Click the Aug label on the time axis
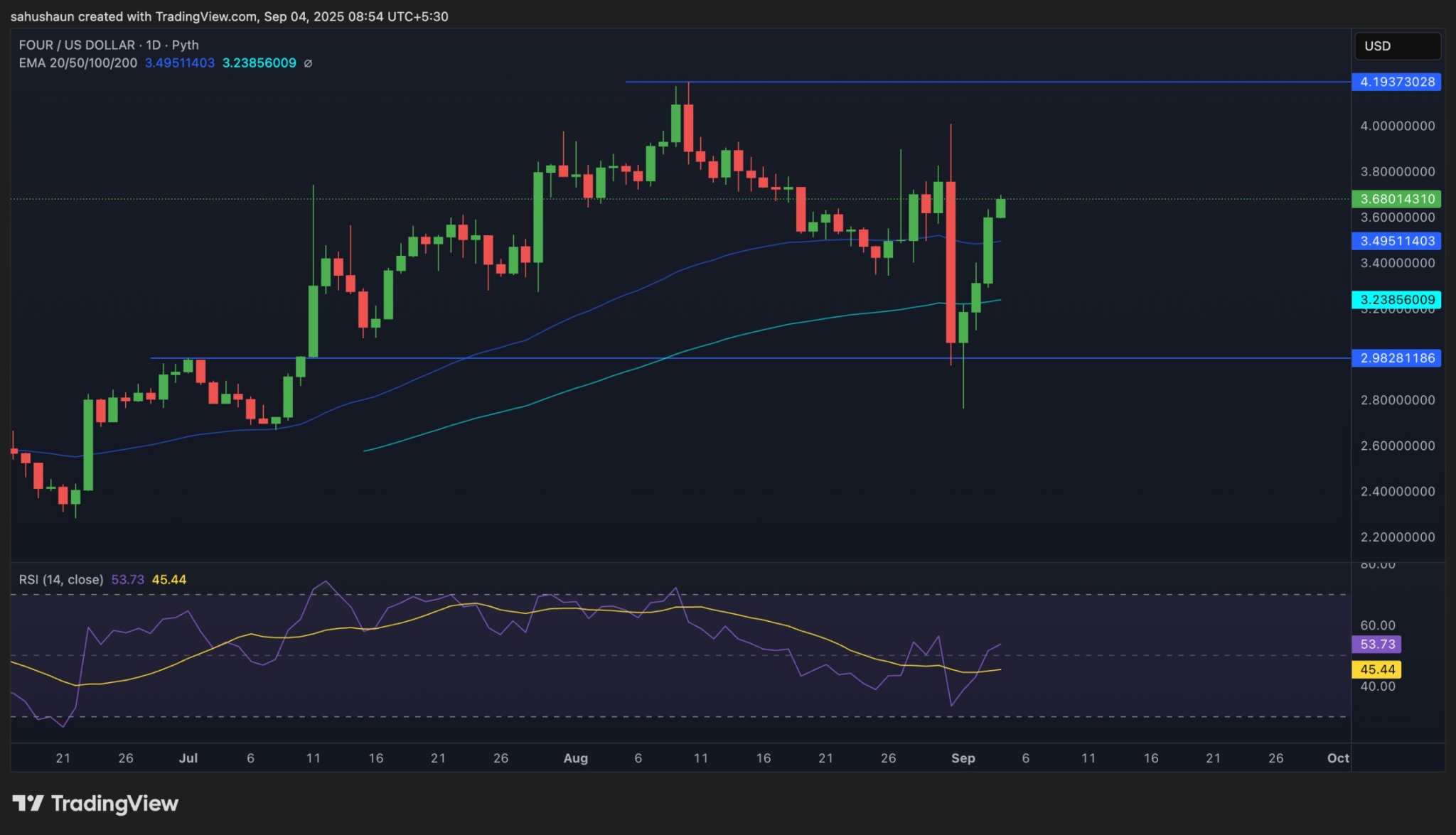 (x=575, y=758)
